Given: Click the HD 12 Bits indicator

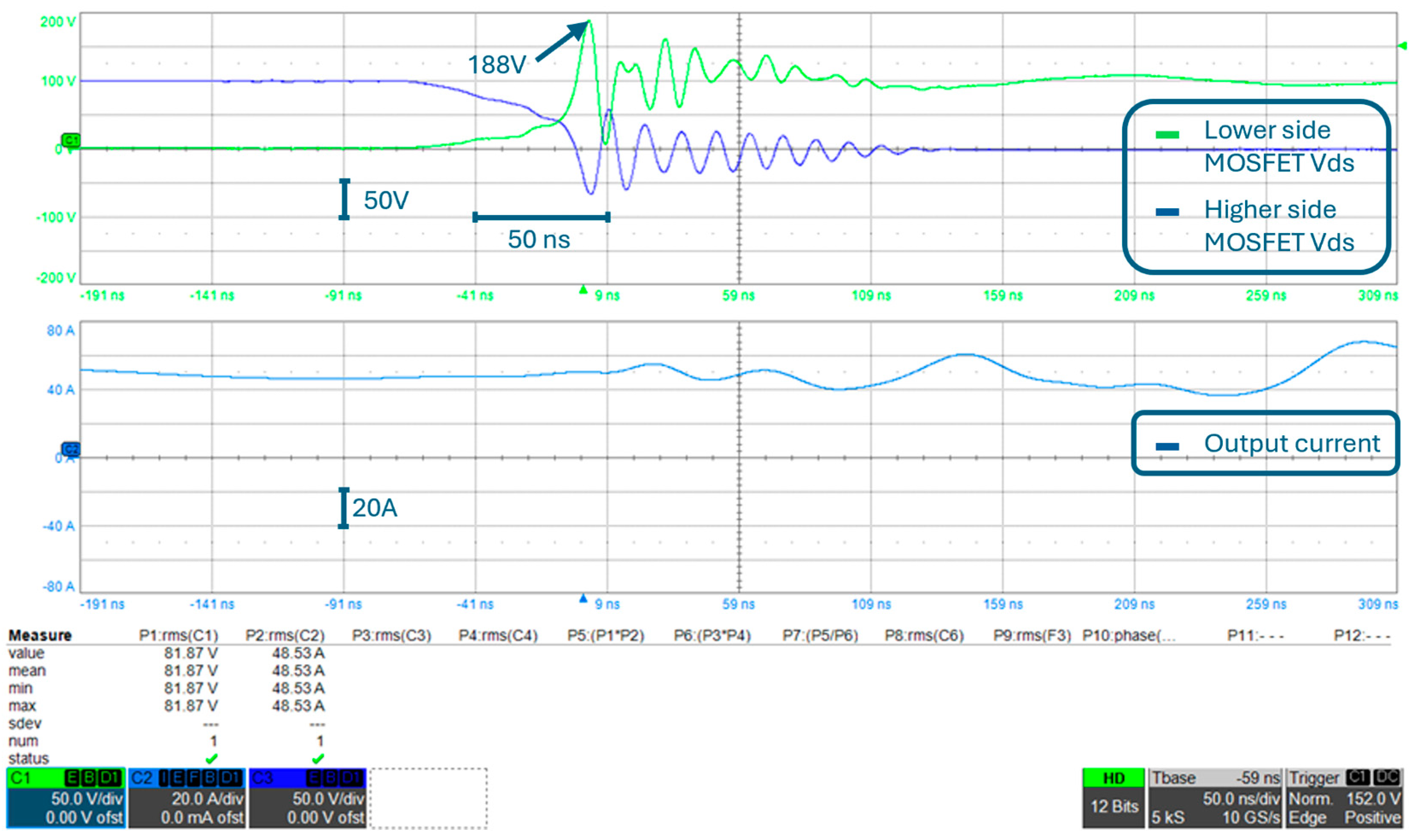Looking at the screenshot, I should pos(1114,799).
